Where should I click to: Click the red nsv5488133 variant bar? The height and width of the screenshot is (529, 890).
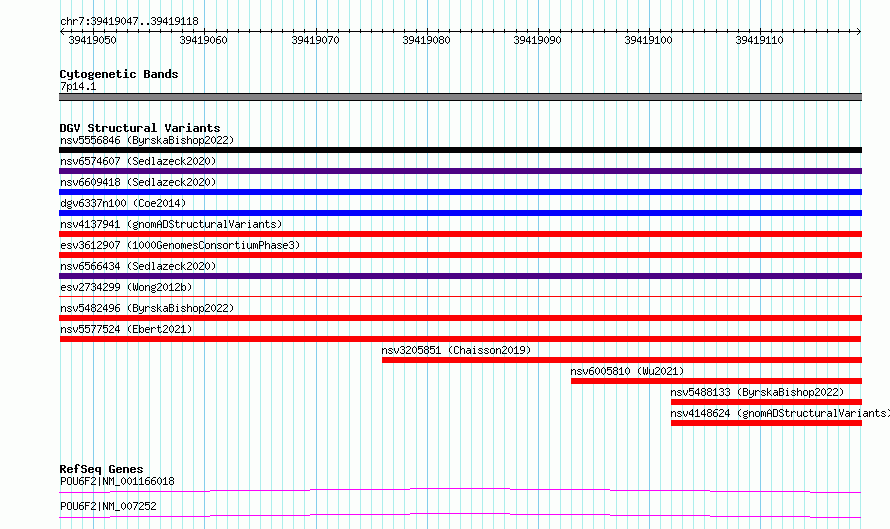[766, 402]
